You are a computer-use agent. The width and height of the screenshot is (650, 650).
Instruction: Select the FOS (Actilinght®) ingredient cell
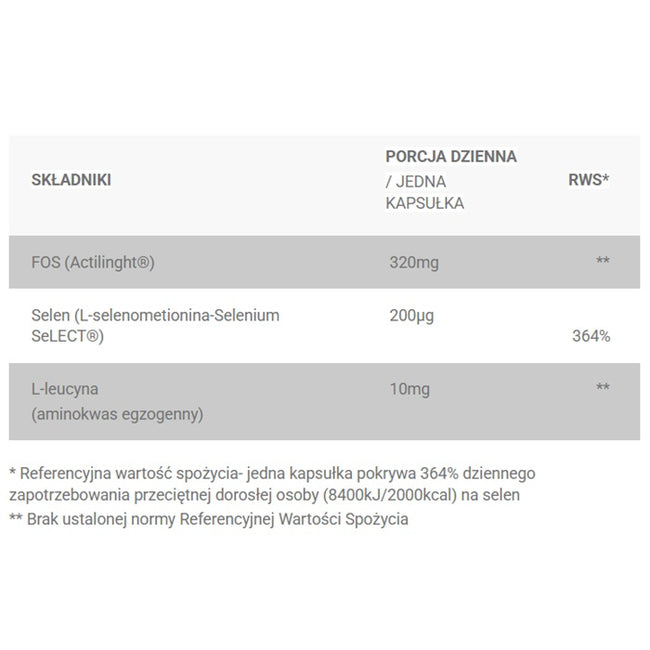[x=95, y=263]
